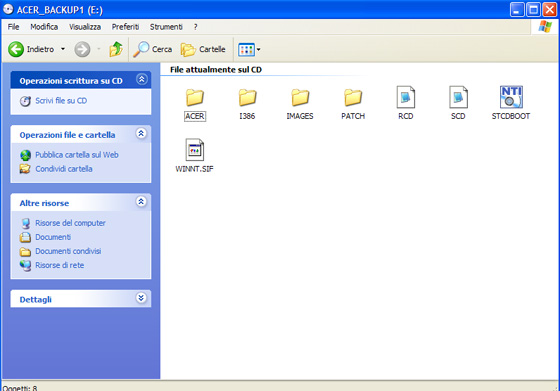
Task: Open the Cerca search tool
Action: (x=152, y=49)
